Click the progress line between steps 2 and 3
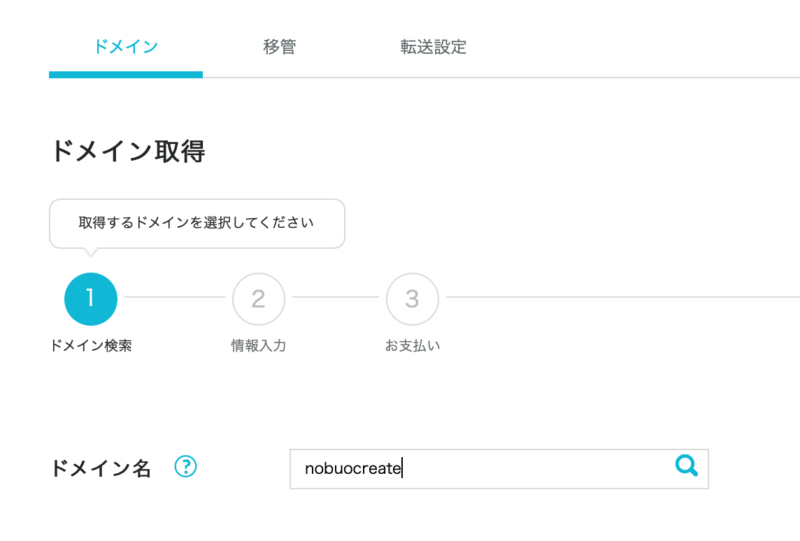Screen dimensions: 800x541 click(x=335, y=297)
